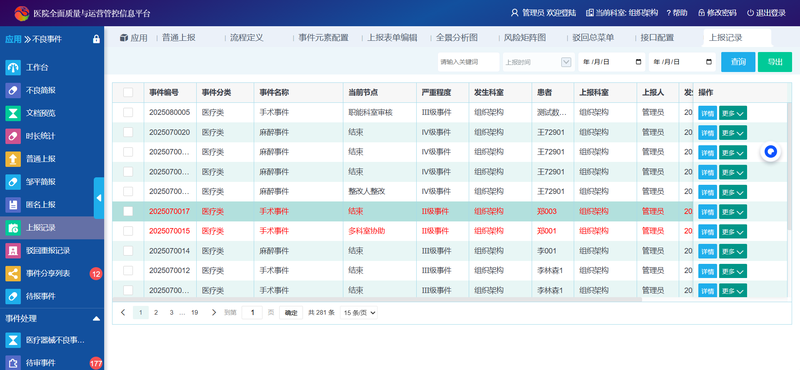Change the 15 条/页 page size selector
800x370 pixels.
(359, 313)
